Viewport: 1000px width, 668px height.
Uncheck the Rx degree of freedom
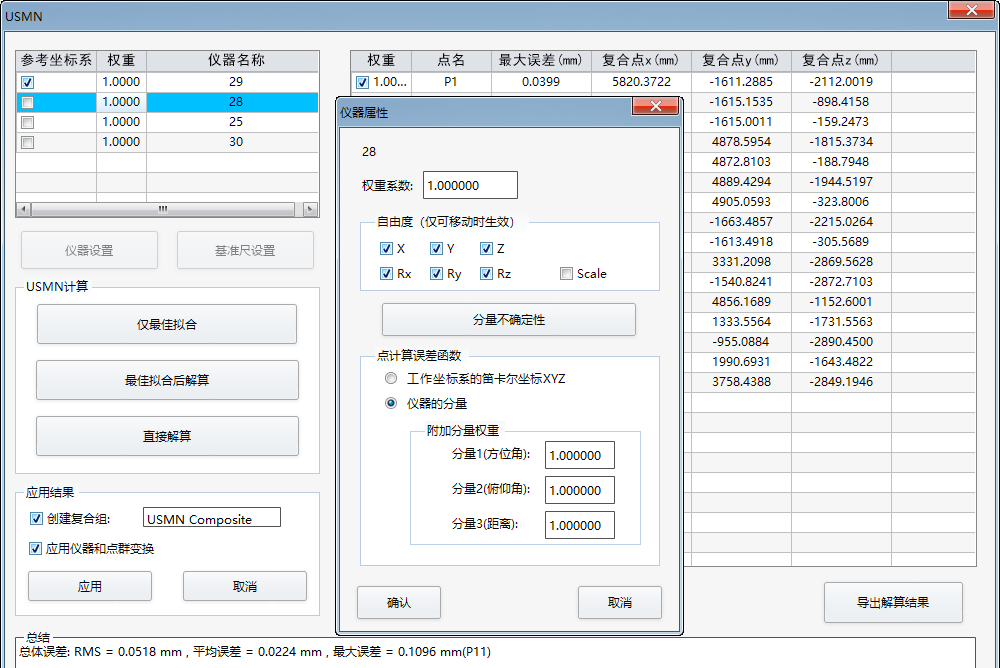387,274
